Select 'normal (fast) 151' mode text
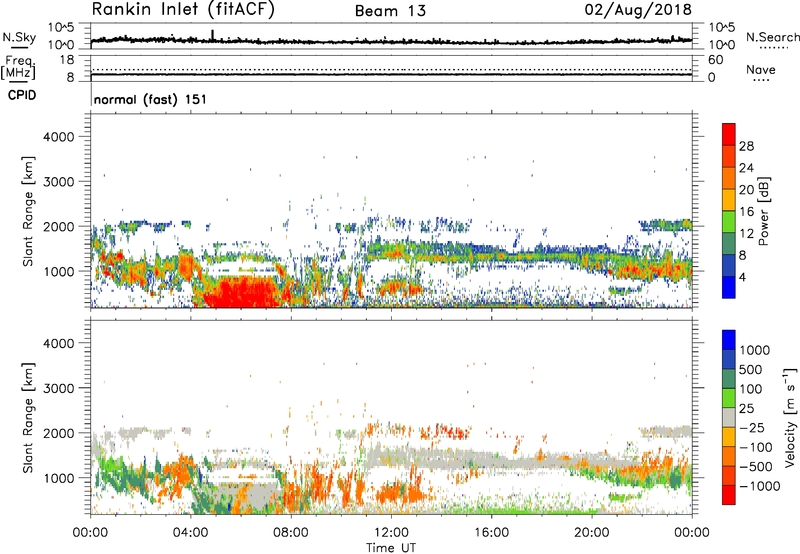 (x=150, y=99)
